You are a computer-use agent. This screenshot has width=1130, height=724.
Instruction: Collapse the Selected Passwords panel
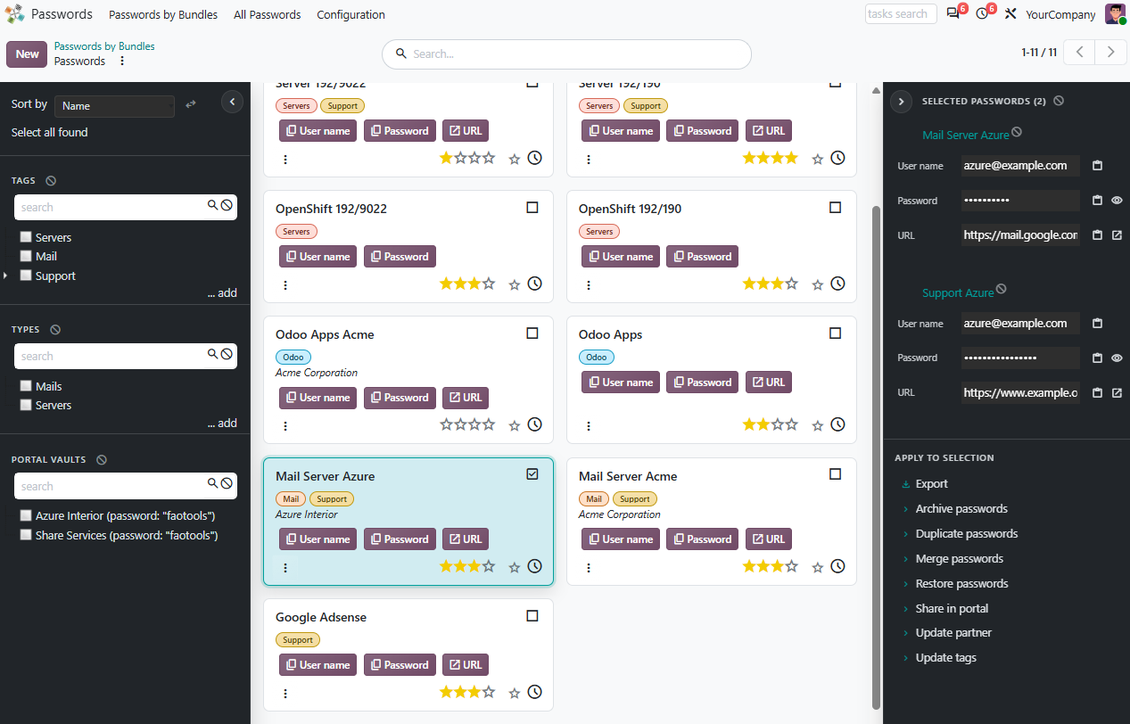[901, 102]
